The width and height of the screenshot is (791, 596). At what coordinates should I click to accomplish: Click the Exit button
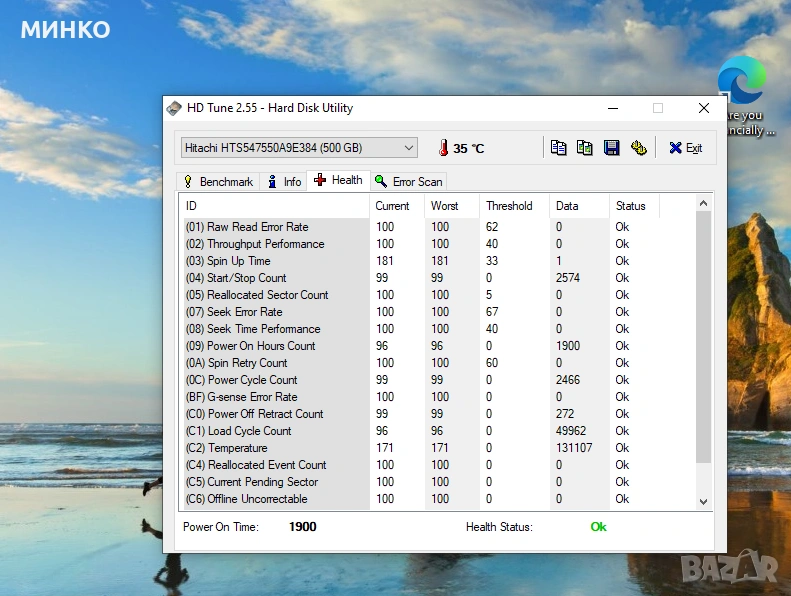pos(686,148)
